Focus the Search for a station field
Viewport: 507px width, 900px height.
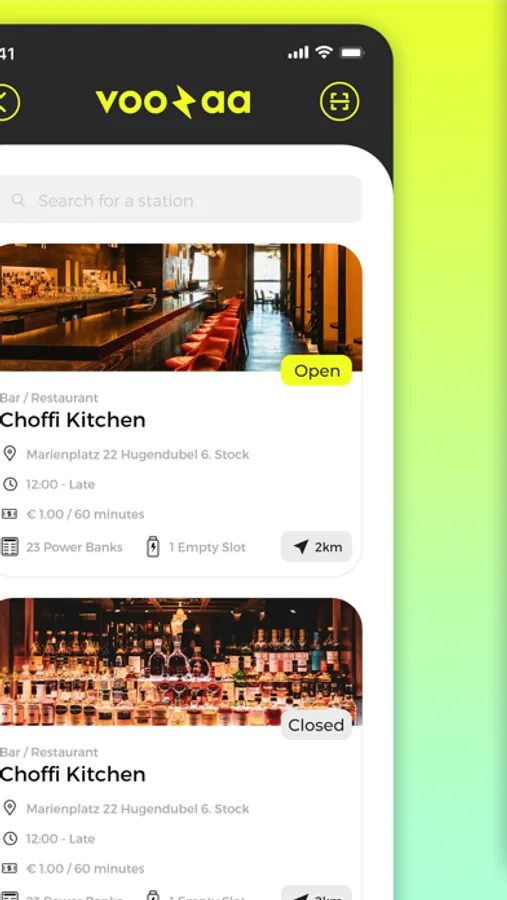click(x=180, y=200)
